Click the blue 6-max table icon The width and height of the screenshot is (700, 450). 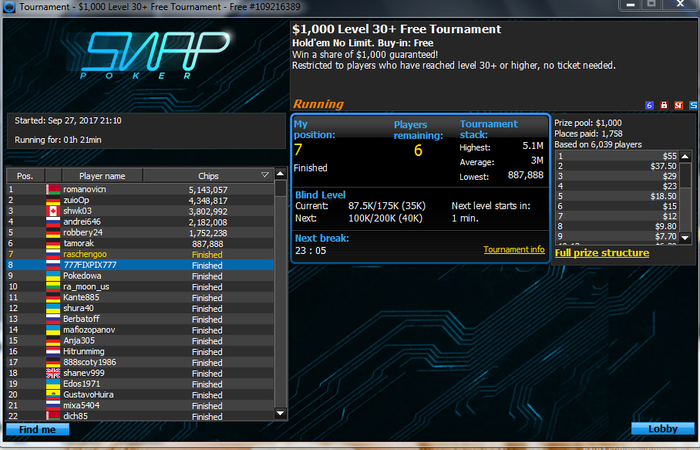click(650, 105)
